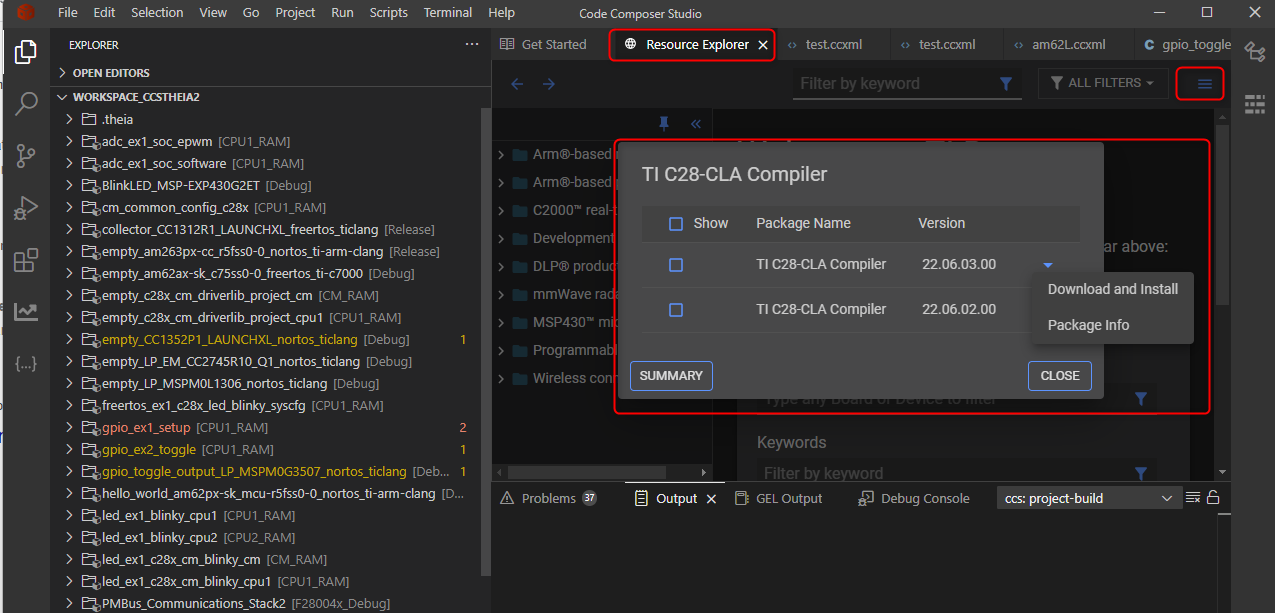1275x613 pixels.
Task: Choose Download and Install
Action: [x=1113, y=289]
